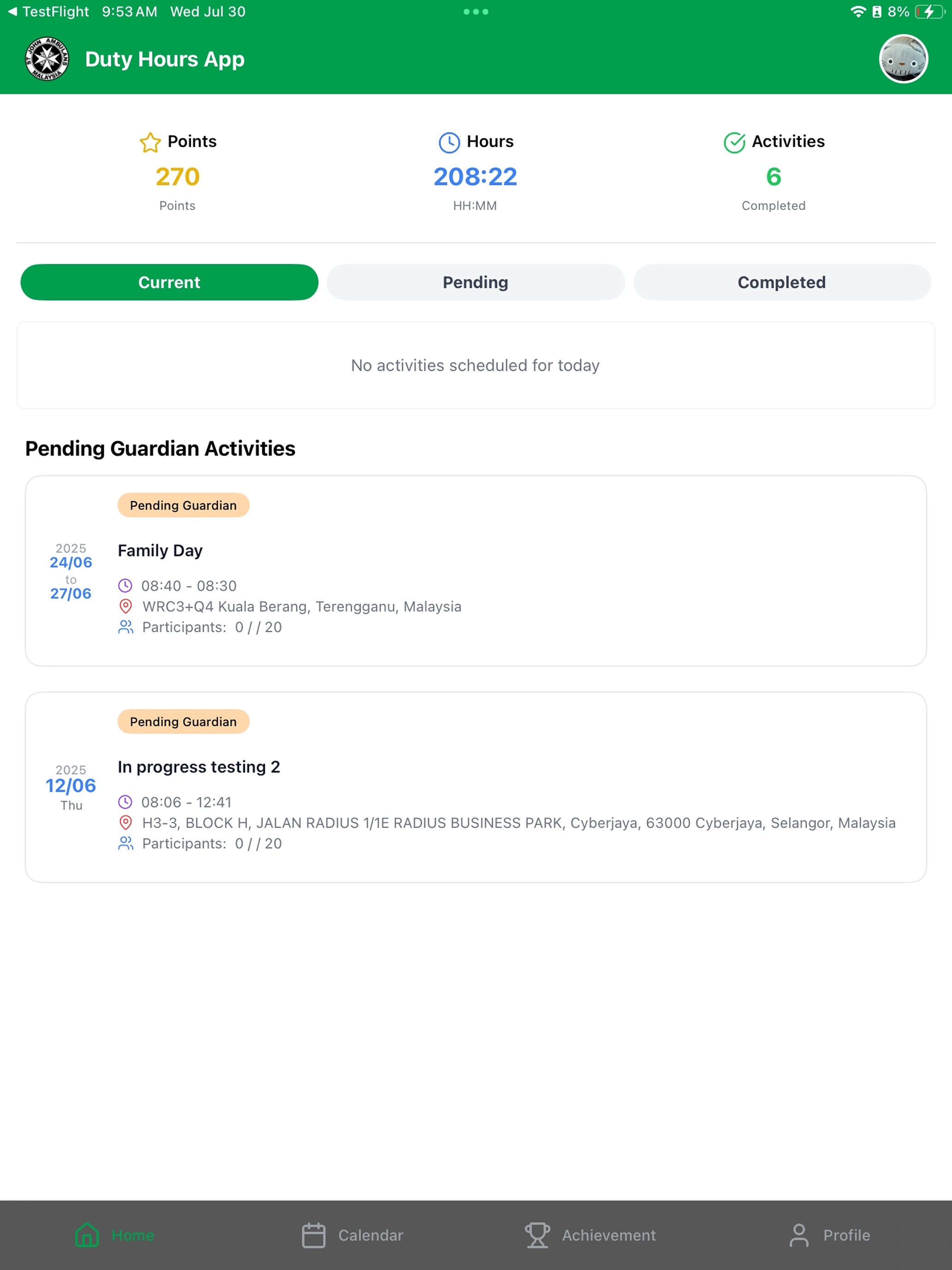Viewport: 952px width, 1270px height.
Task: Return to TestFlight via back arrow
Action: (12, 12)
